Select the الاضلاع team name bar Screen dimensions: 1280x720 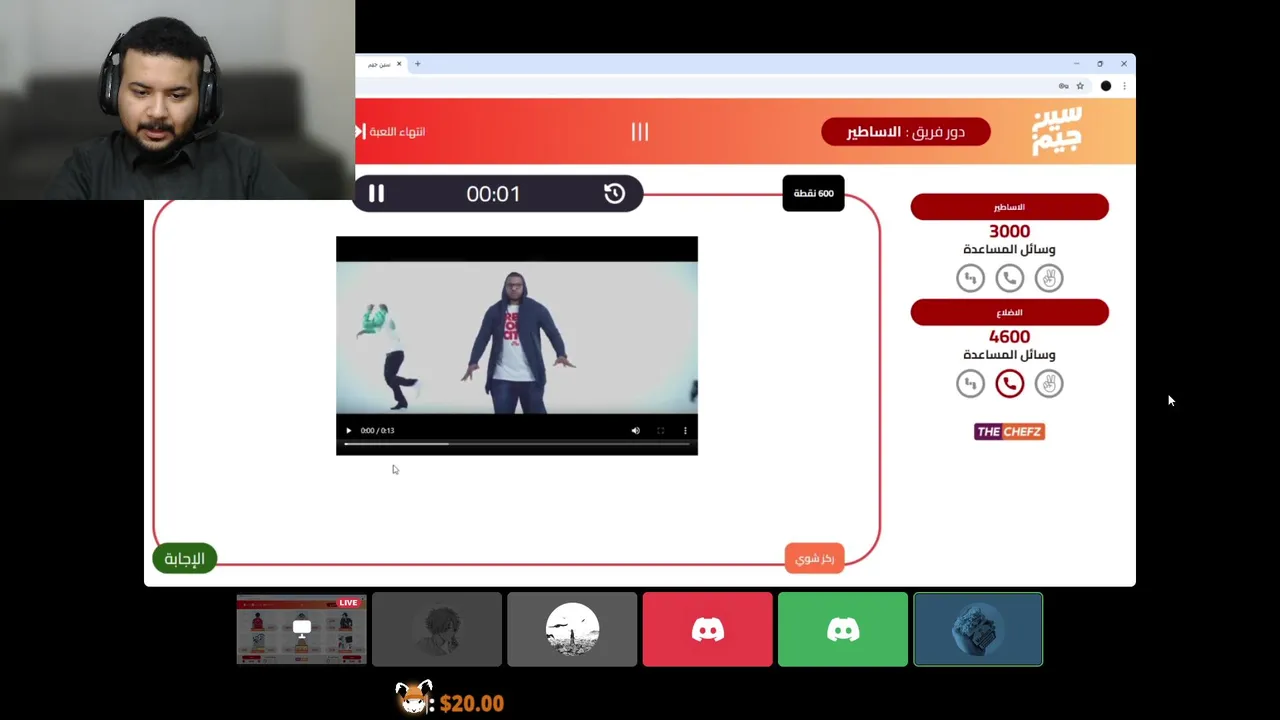click(1009, 313)
